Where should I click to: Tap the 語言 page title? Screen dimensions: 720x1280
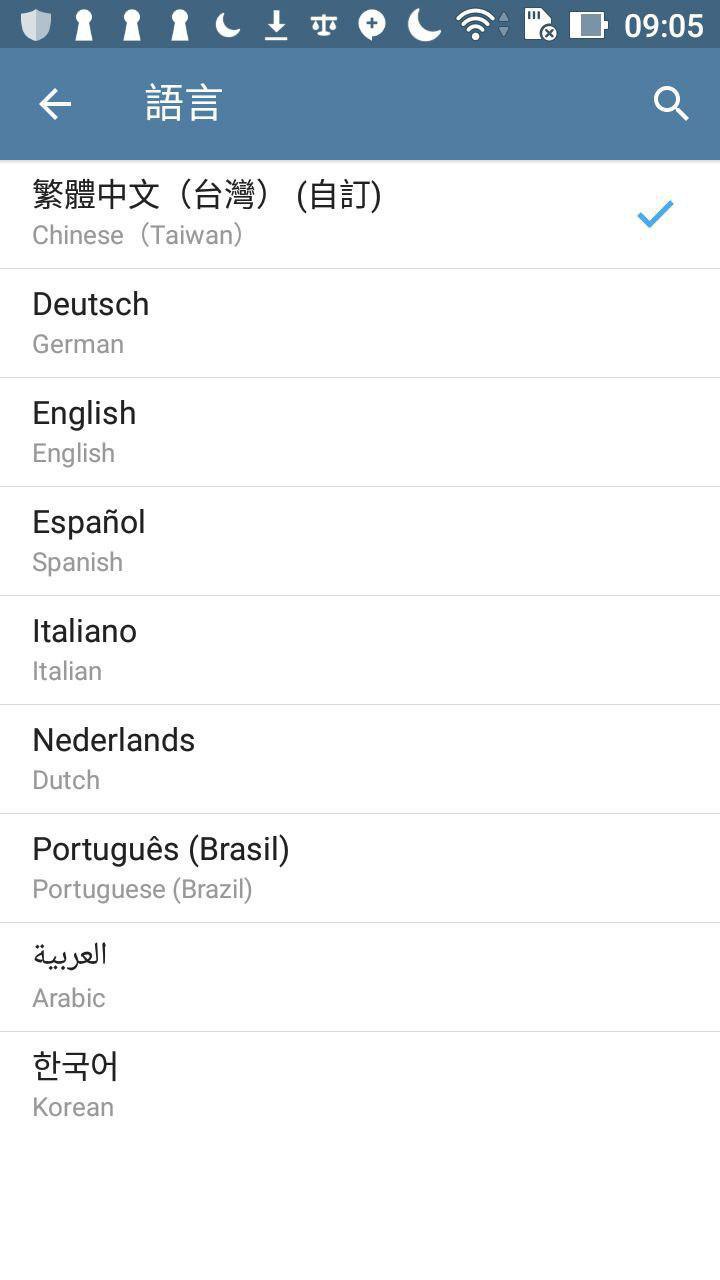[x=183, y=103]
